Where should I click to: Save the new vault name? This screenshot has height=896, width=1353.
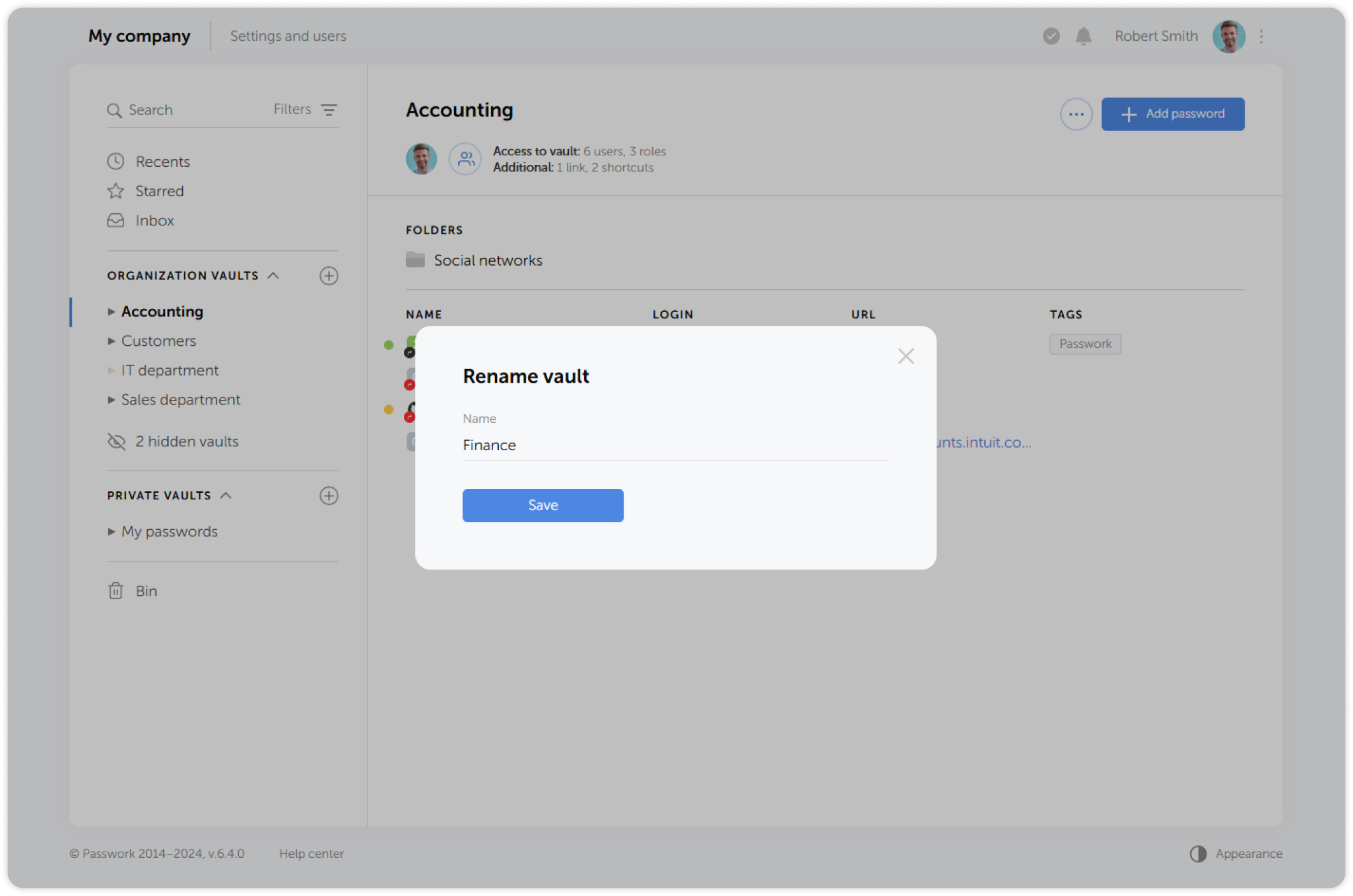coord(542,505)
